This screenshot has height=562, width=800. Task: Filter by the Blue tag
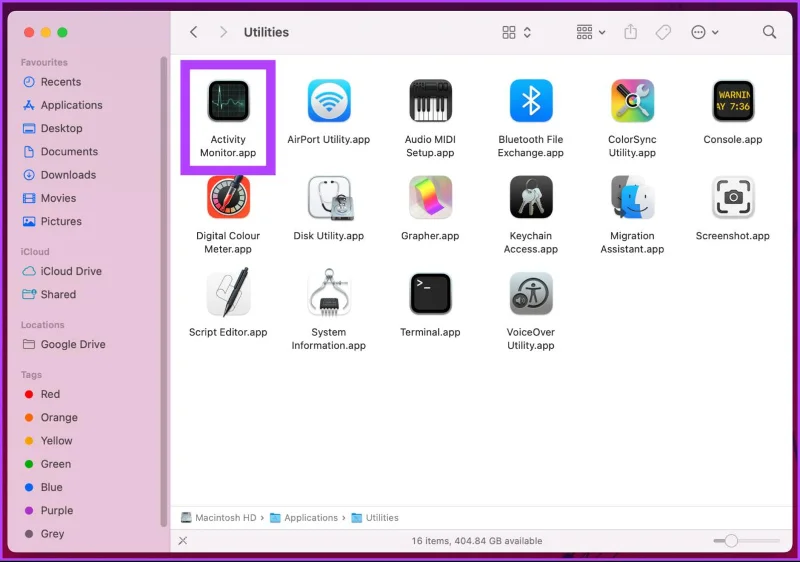[x=43, y=487]
